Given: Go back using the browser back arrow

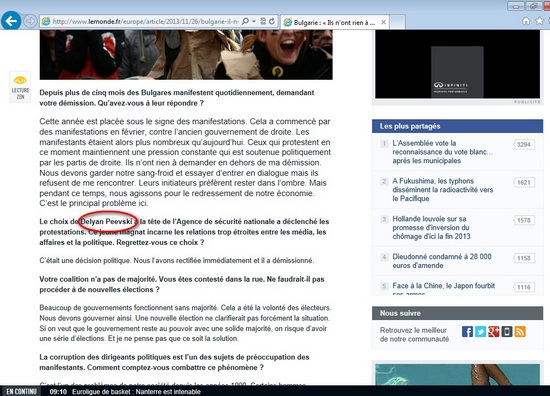Looking at the screenshot, I should click(11, 21).
